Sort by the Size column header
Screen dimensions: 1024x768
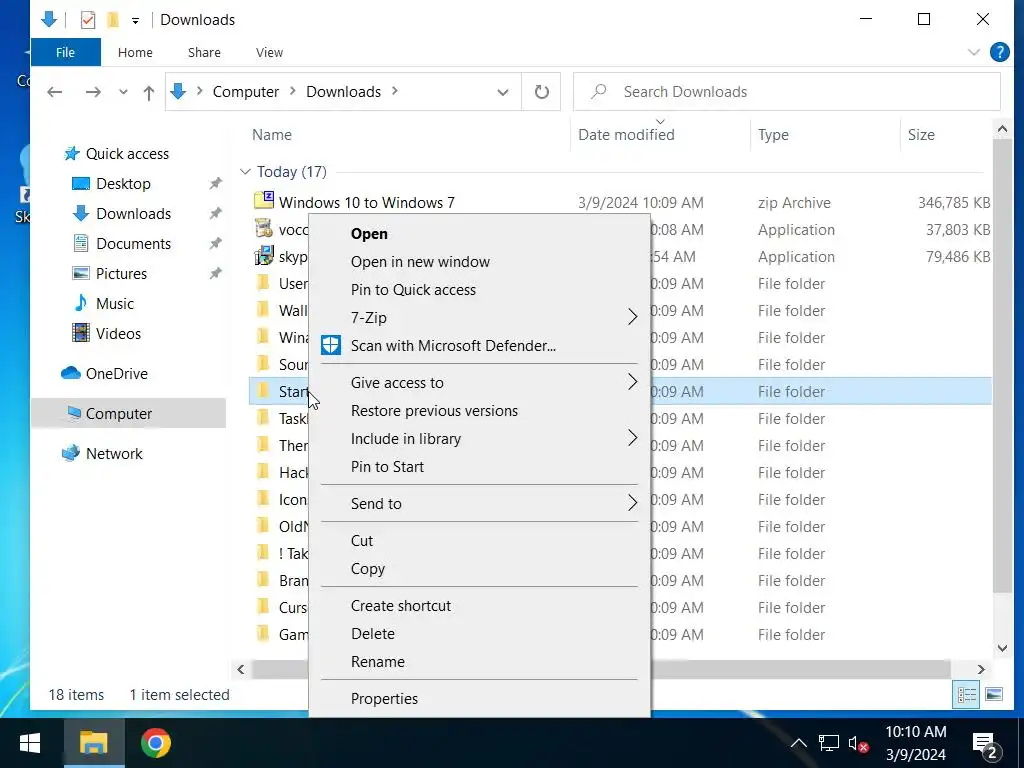pyautogui.click(x=921, y=135)
